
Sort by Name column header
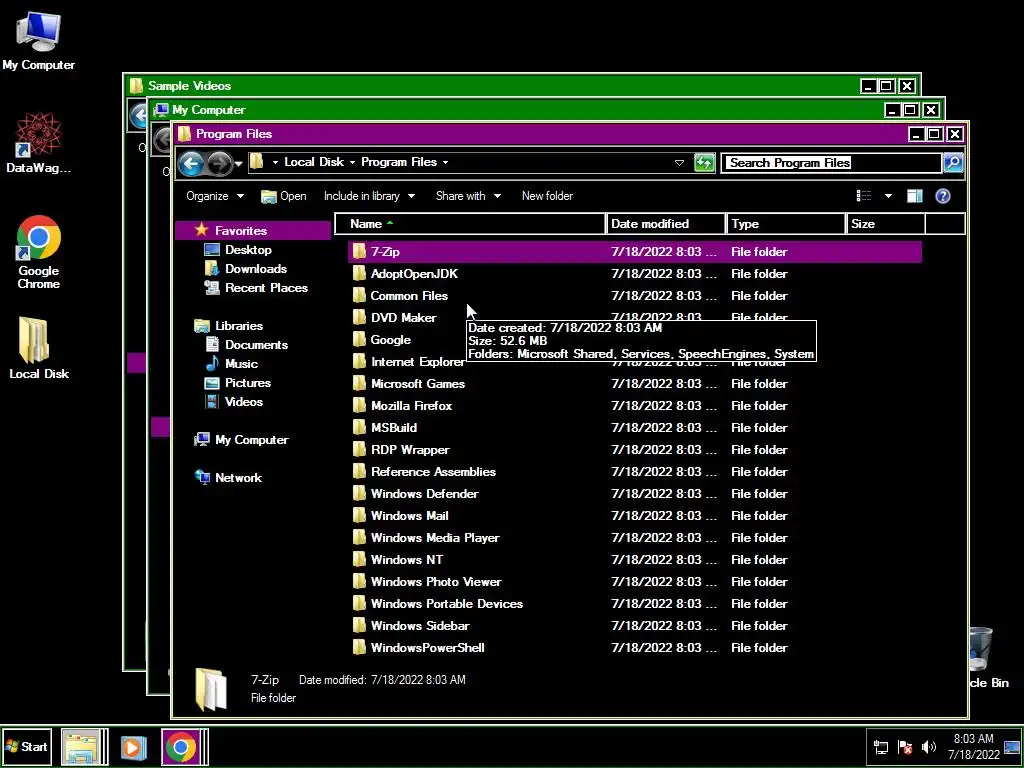(x=470, y=224)
